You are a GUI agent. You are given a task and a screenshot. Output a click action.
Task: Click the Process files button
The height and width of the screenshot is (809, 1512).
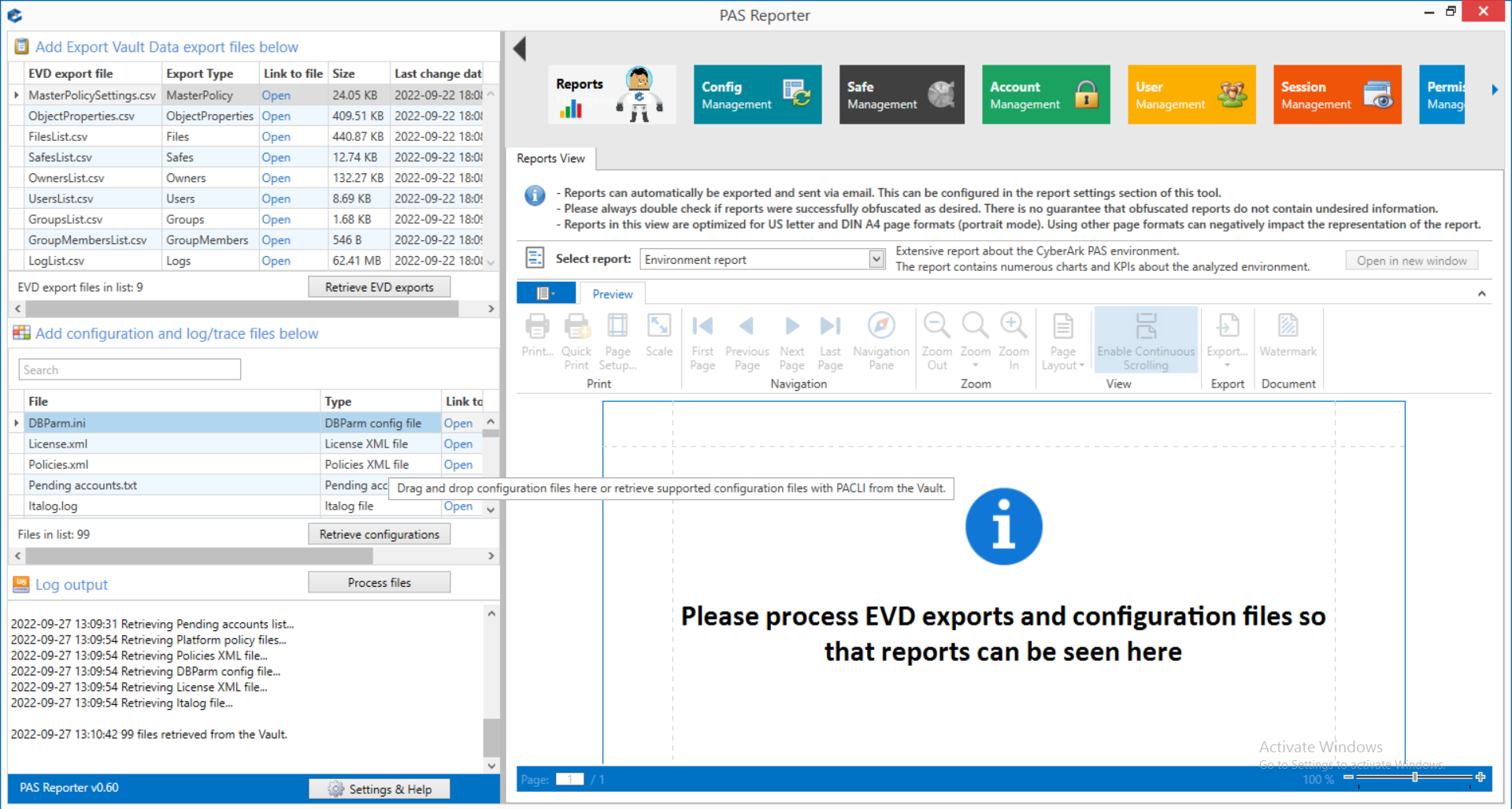pos(379,582)
